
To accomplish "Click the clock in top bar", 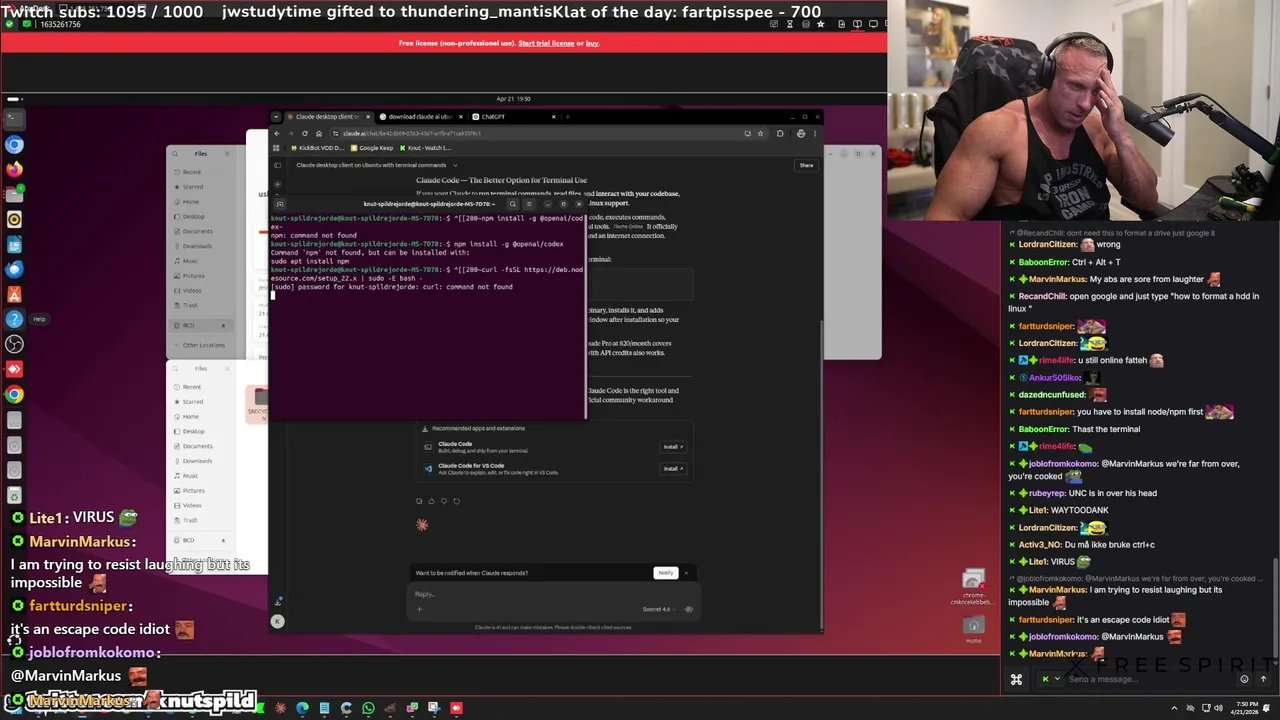I will (x=513, y=99).
